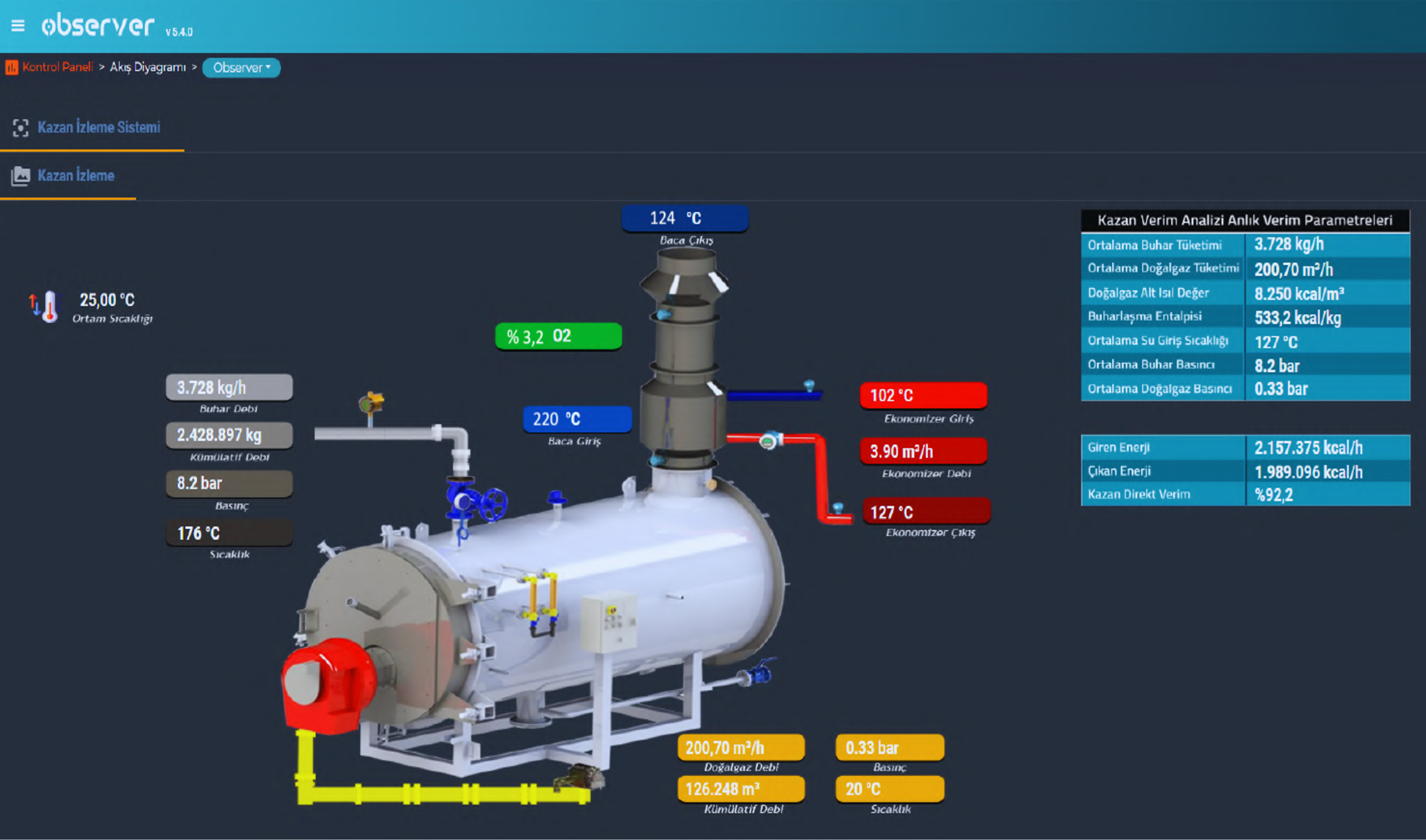1426x840 pixels.
Task: Click the 220 °C Baca Giriş value box
Action: point(577,419)
